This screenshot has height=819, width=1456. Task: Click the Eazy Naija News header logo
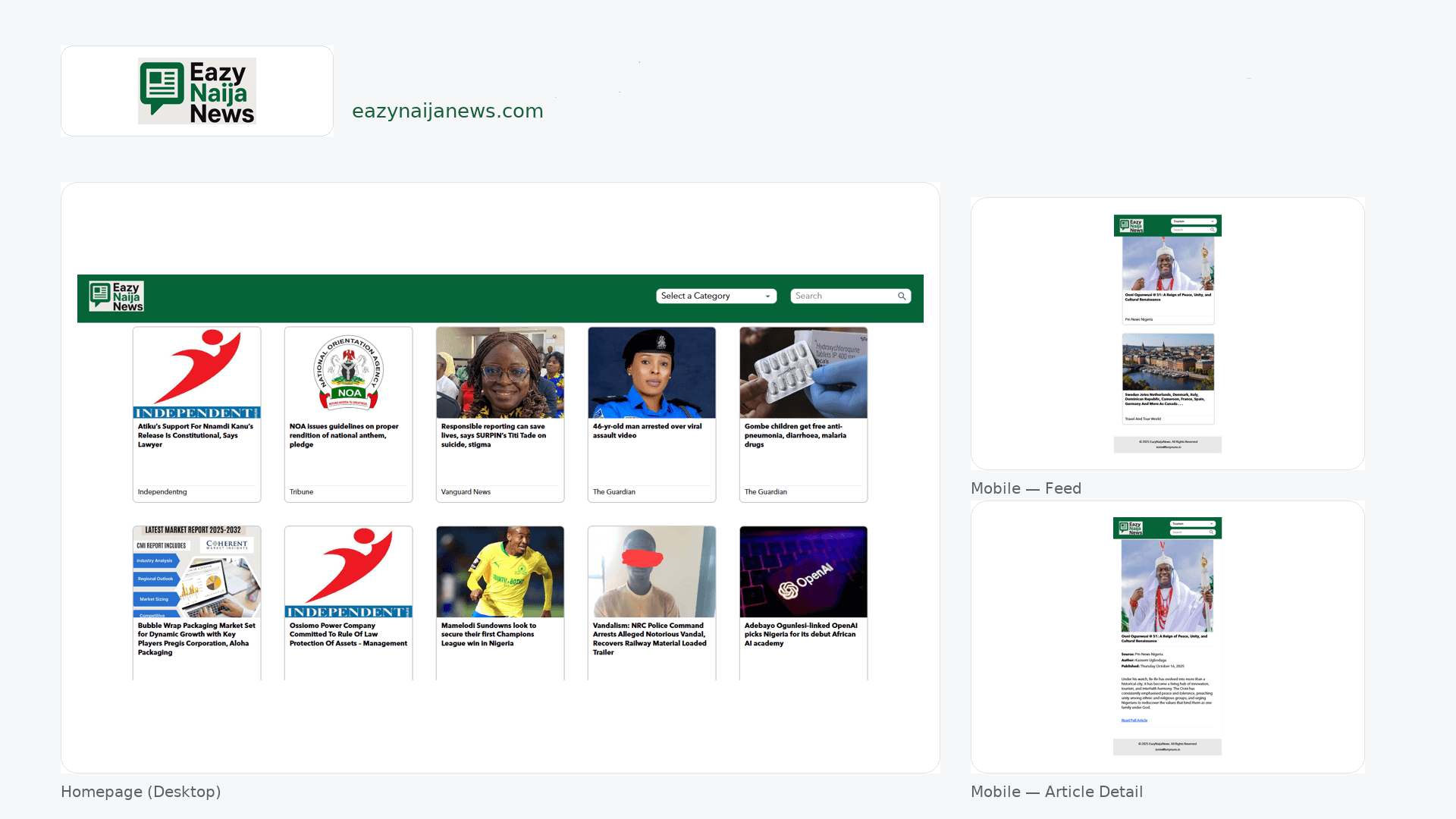point(116,297)
